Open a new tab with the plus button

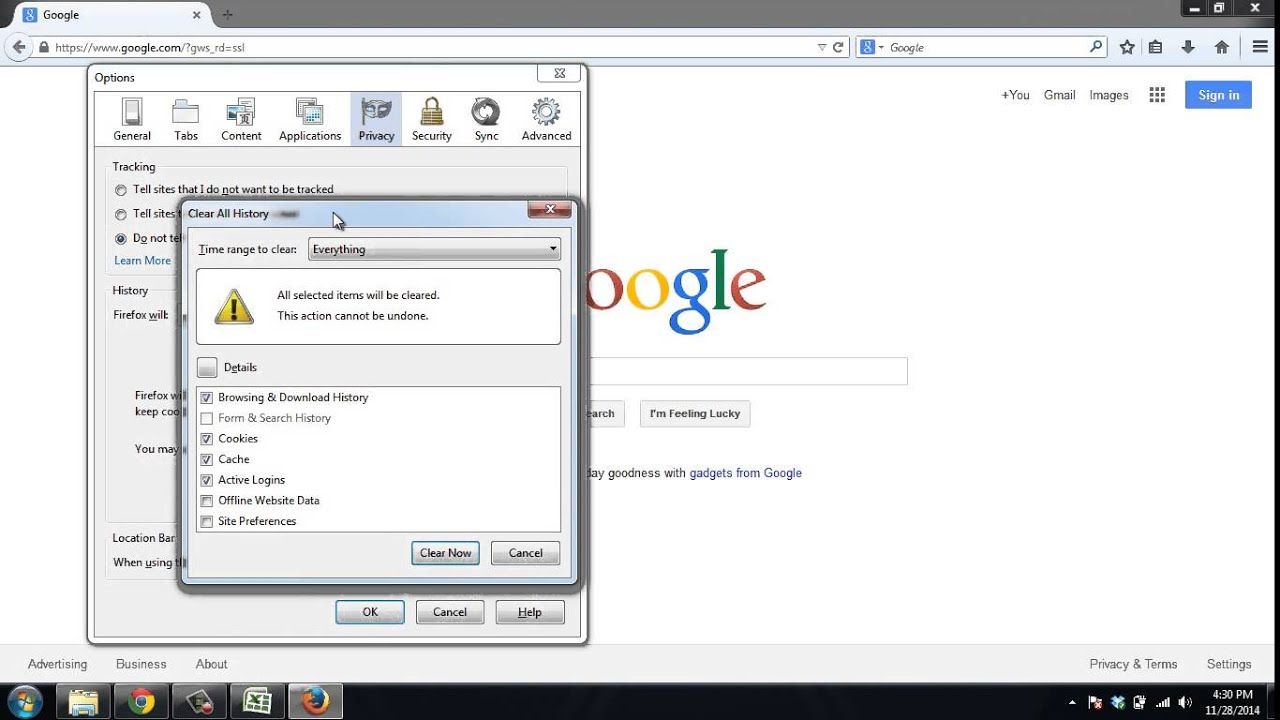click(x=227, y=15)
